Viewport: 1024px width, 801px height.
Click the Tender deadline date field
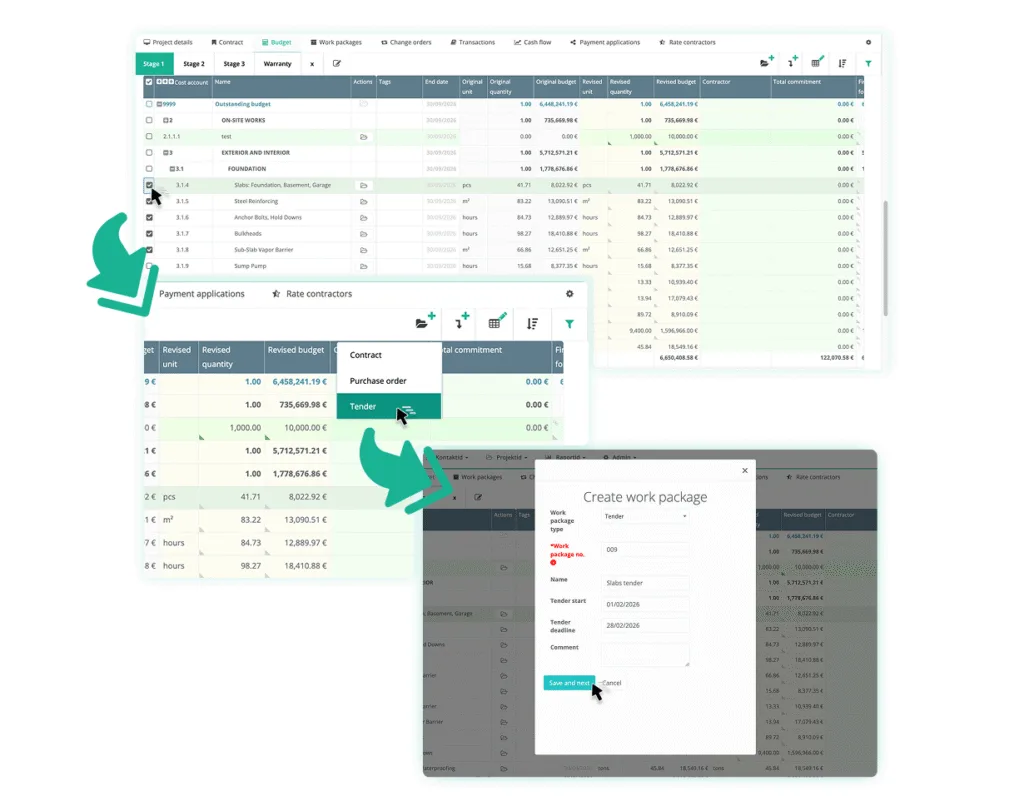point(645,625)
